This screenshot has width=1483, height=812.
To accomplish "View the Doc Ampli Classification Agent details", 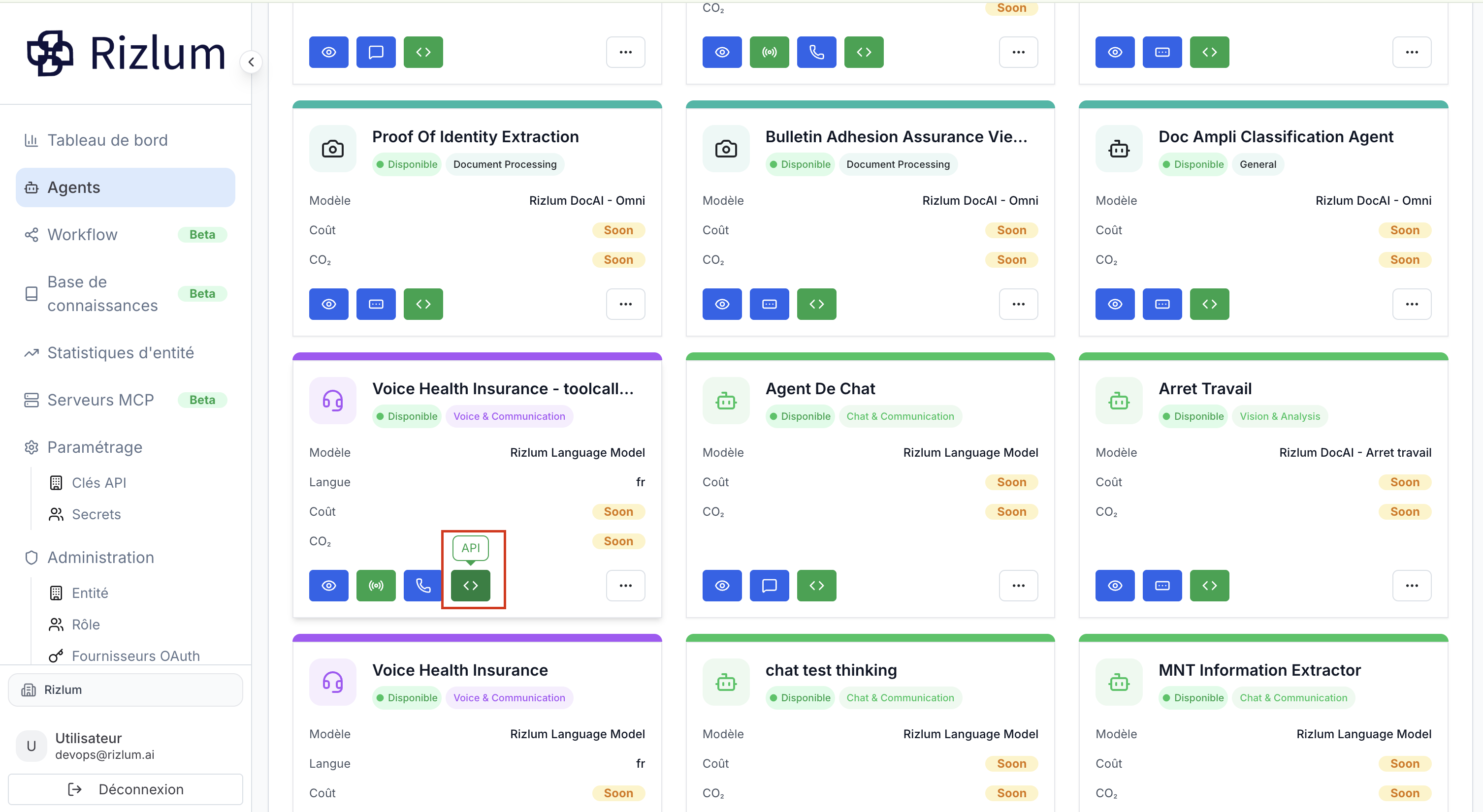I will (1115, 304).
